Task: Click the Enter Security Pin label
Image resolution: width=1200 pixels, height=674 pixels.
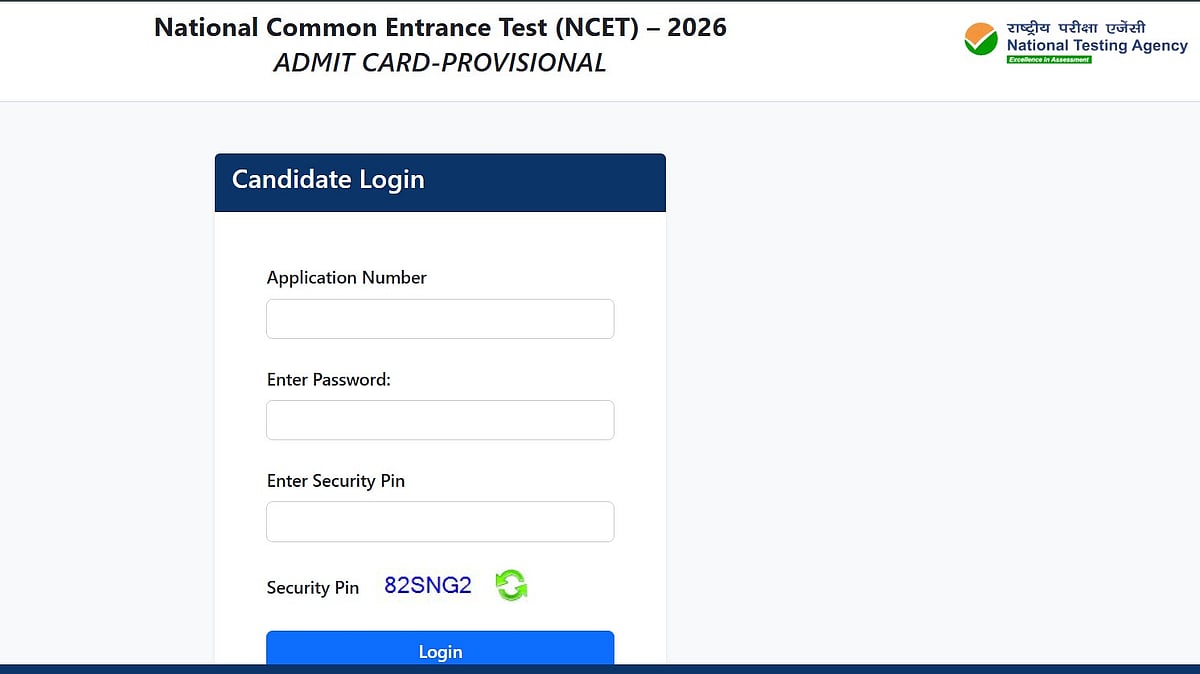Action: (x=335, y=481)
